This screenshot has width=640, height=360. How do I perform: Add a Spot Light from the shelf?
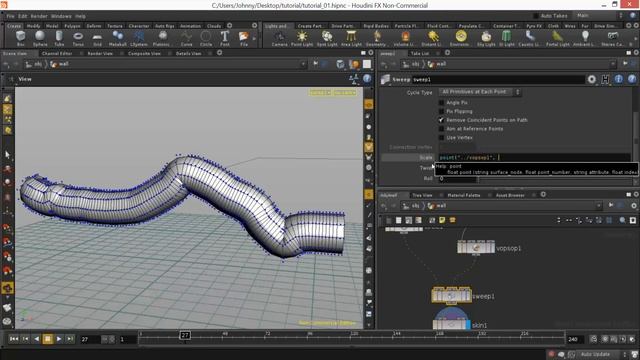click(x=327, y=38)
